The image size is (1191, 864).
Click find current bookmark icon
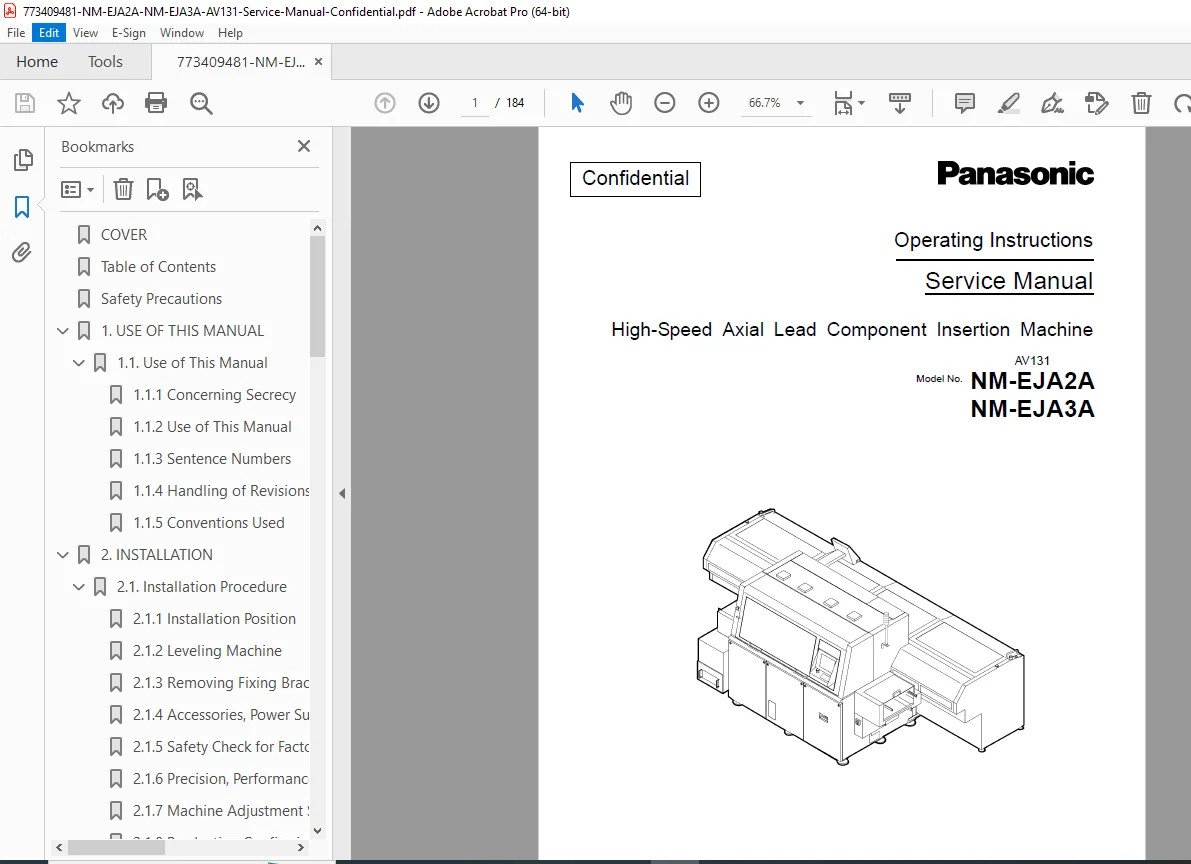click(192, 189)
